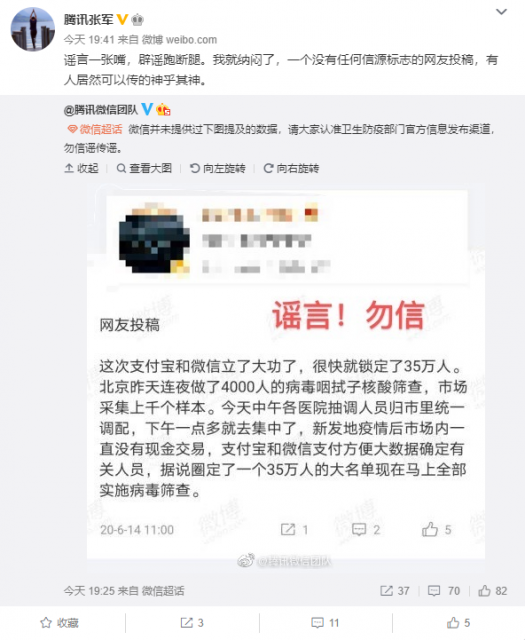Like the original post with 82 likes
525x640 pixels.
(493, 591)
